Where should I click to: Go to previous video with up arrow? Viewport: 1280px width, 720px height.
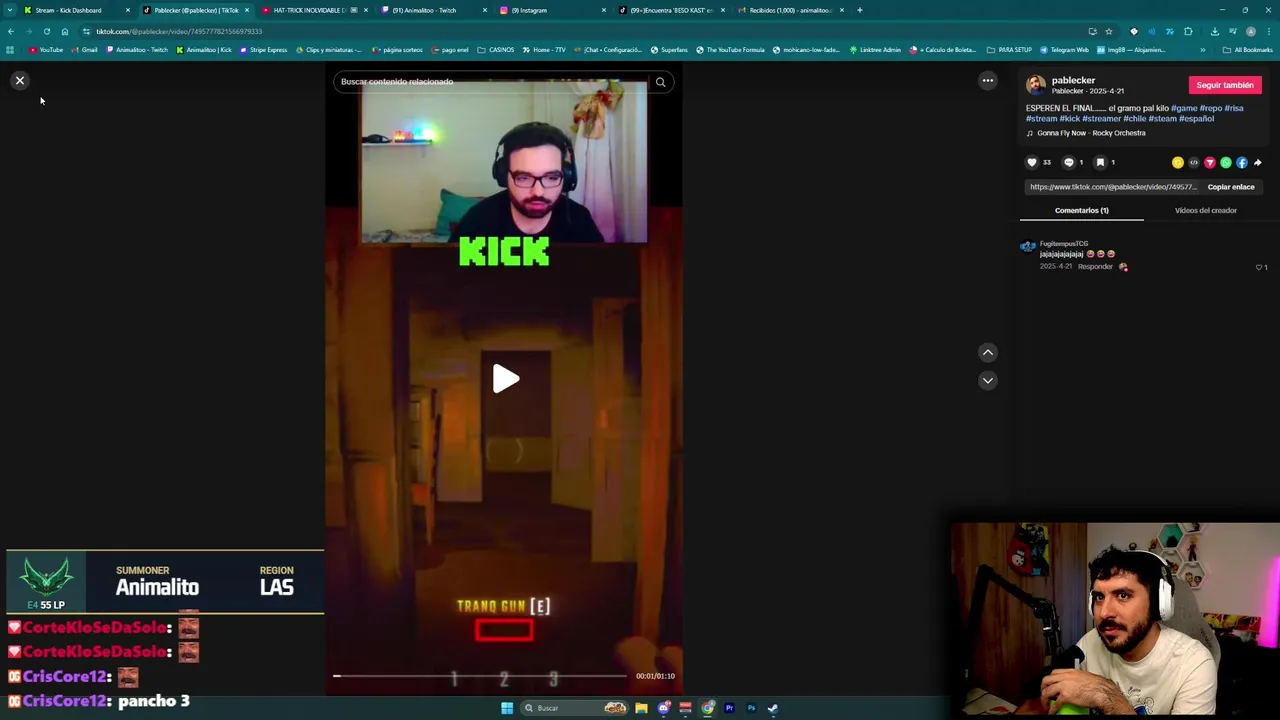point(987,352)
